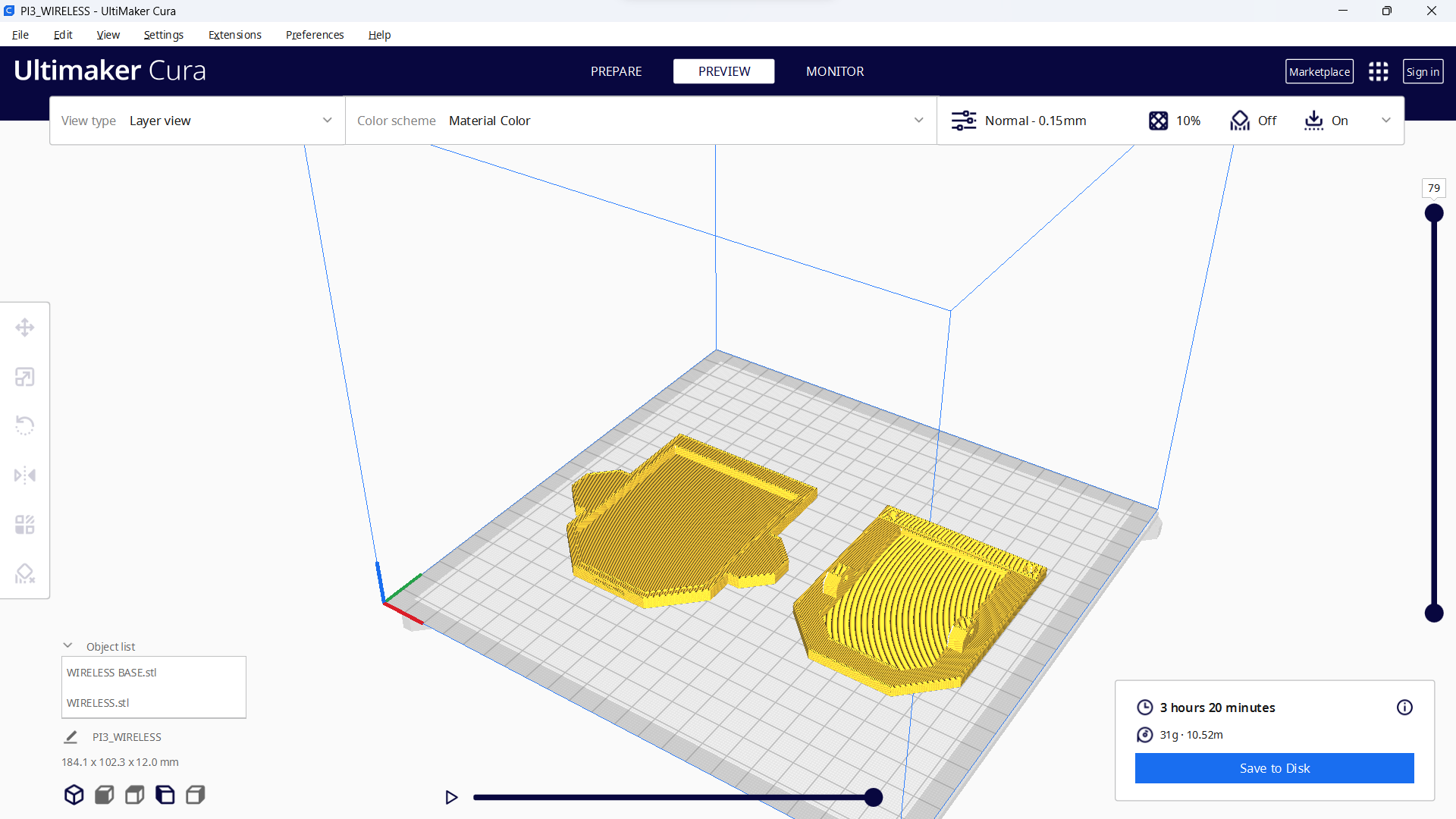This screenshot has width=1456, height=819.
Task: Click the Ultimaker apps grid icon
Action: pyautogui.click(x=1379, y=71)
